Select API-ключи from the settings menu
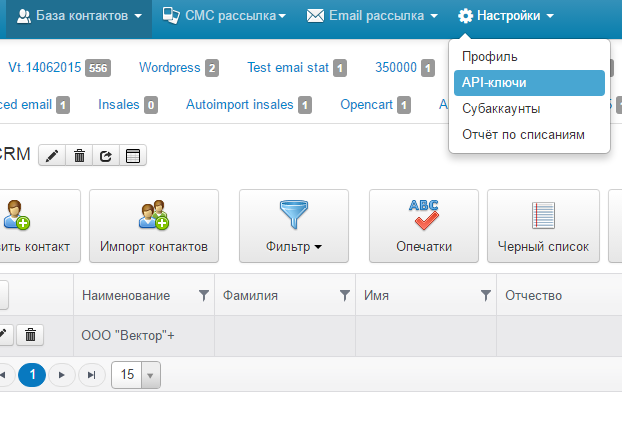 (x=529, y=83)
